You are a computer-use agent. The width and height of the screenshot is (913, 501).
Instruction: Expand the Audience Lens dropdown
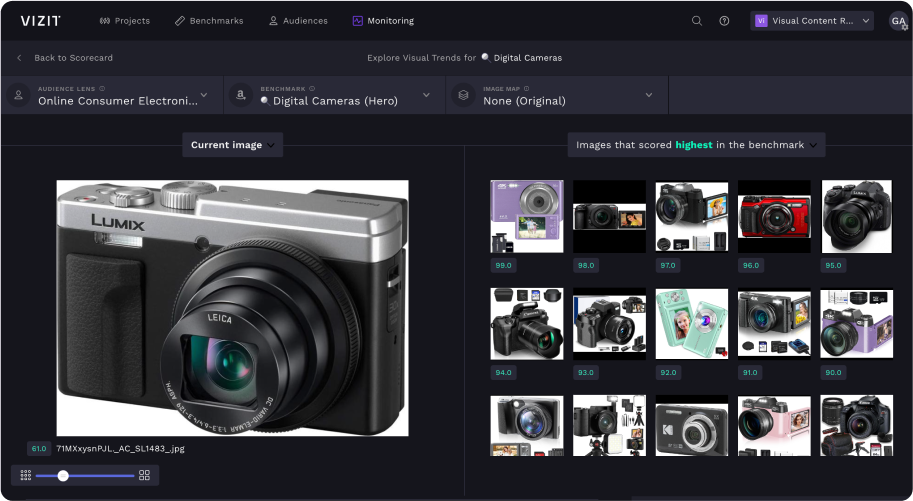pyautogui.click(x=204, y=95)
